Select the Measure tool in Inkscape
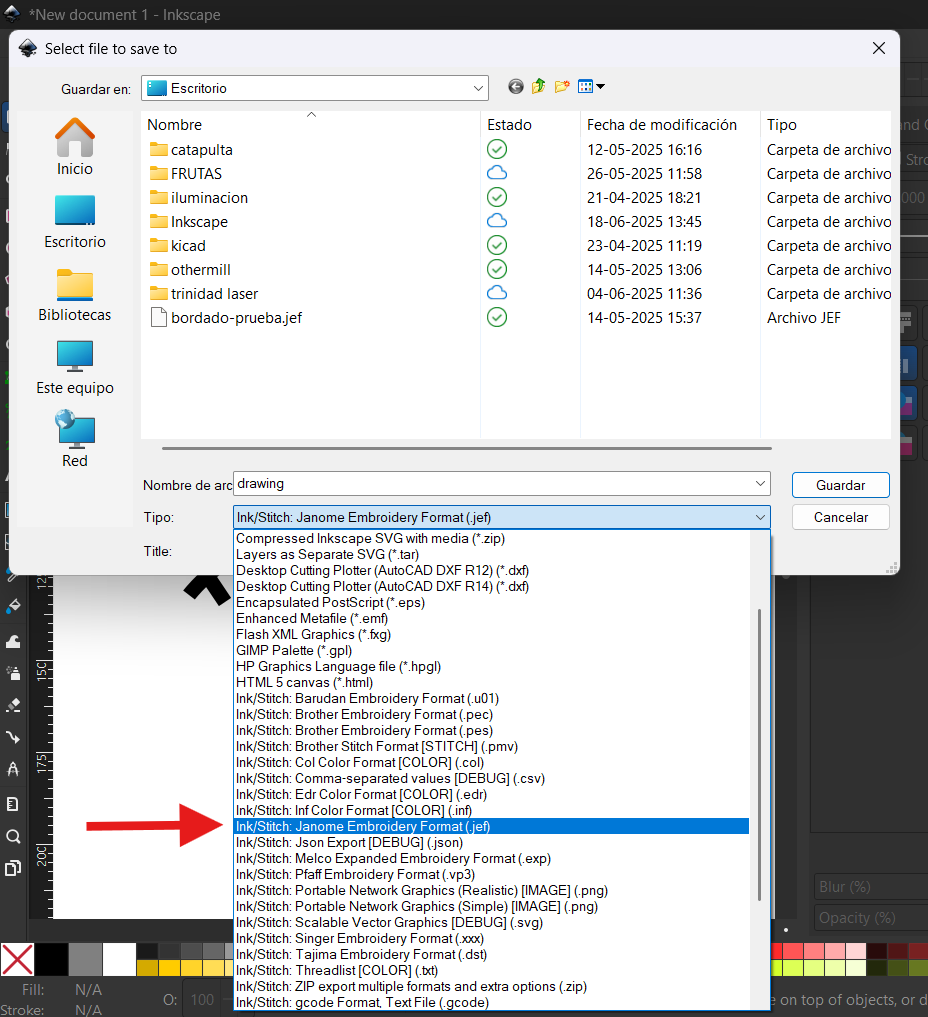The height and width of the screenshot is (1017, 928). coord(13,804)
